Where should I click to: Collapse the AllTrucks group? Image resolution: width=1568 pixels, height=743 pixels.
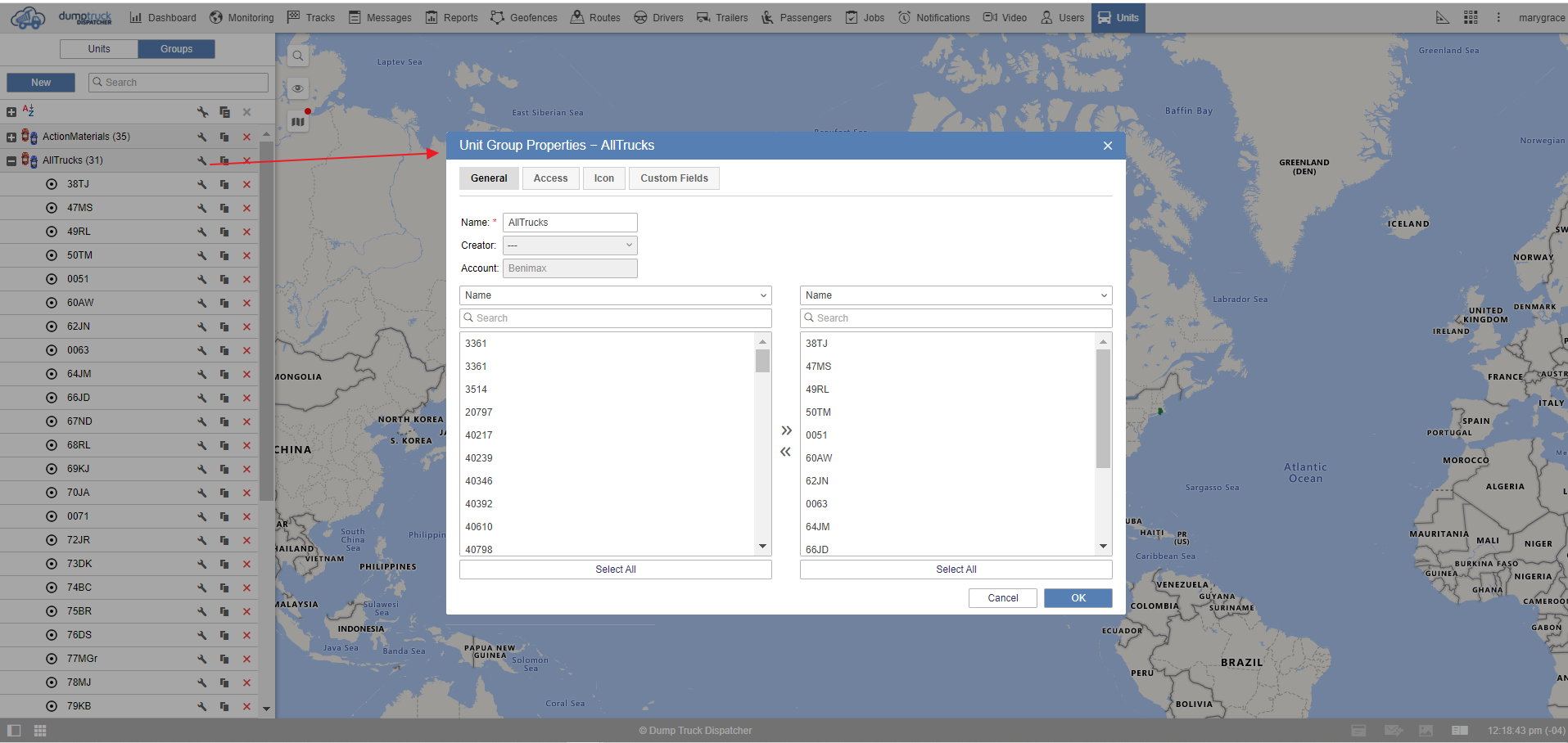coord(11,160)
